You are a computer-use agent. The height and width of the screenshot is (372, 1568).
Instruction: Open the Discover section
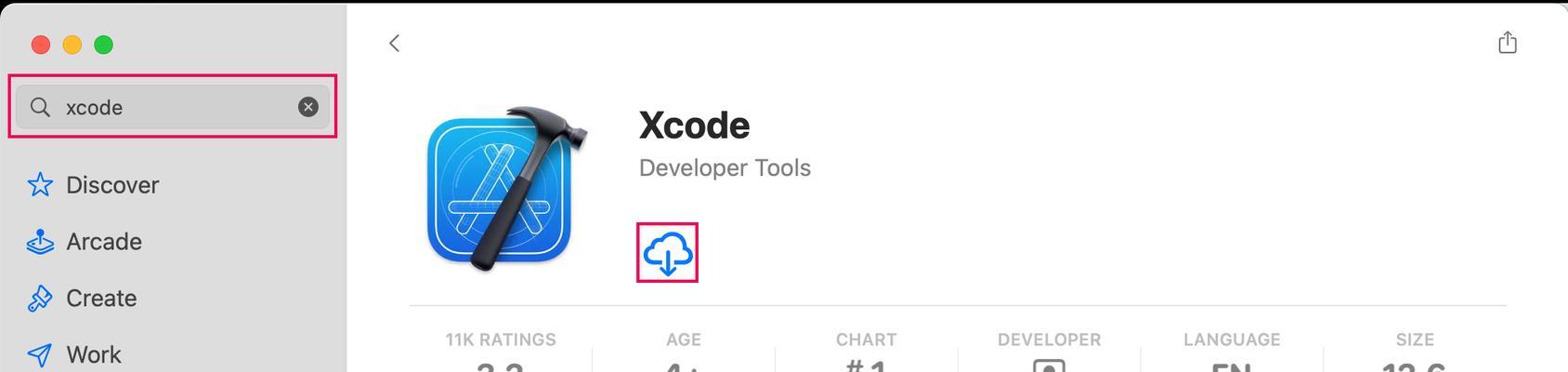112,185
